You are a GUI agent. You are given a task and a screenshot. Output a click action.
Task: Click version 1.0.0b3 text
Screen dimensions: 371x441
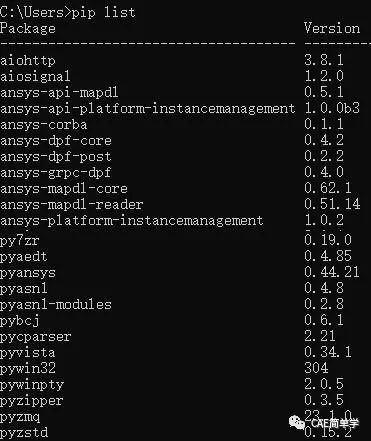332,108
